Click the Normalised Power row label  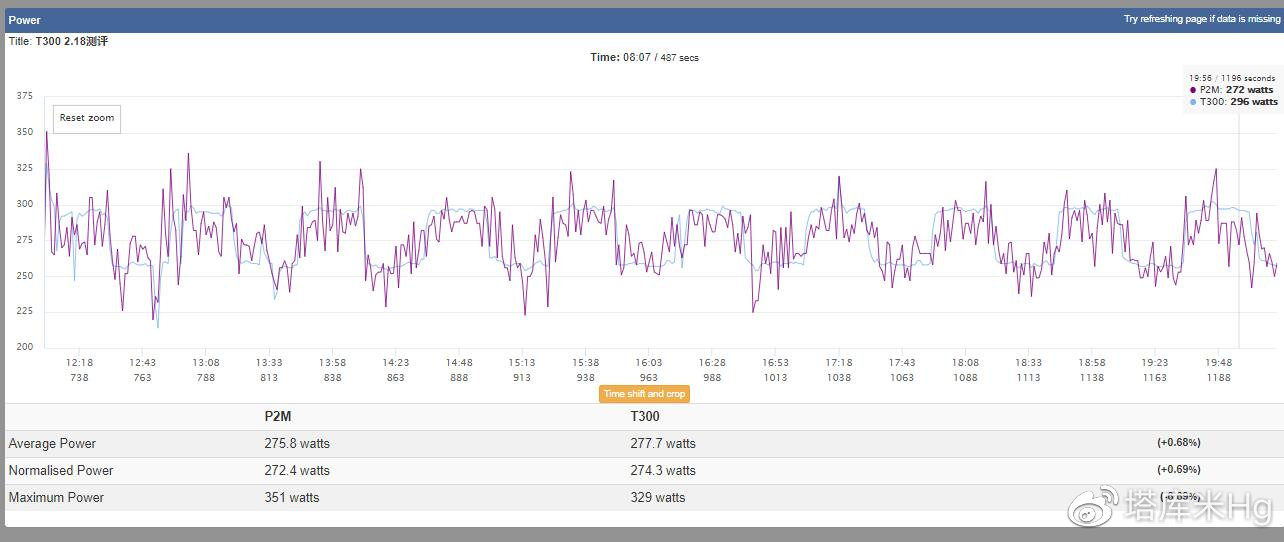(x=61, y=471)
